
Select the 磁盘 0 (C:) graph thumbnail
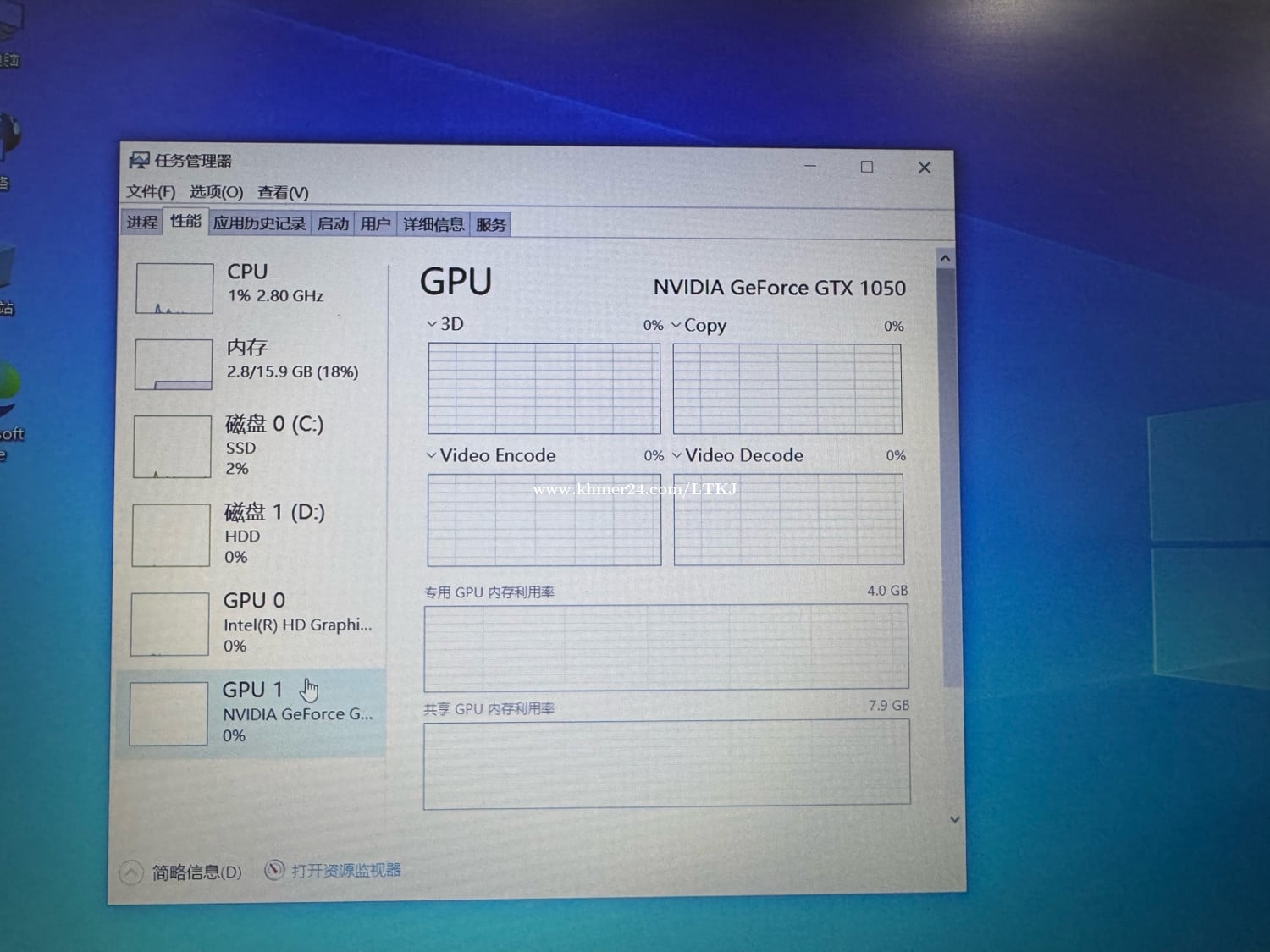pos(172,447)
